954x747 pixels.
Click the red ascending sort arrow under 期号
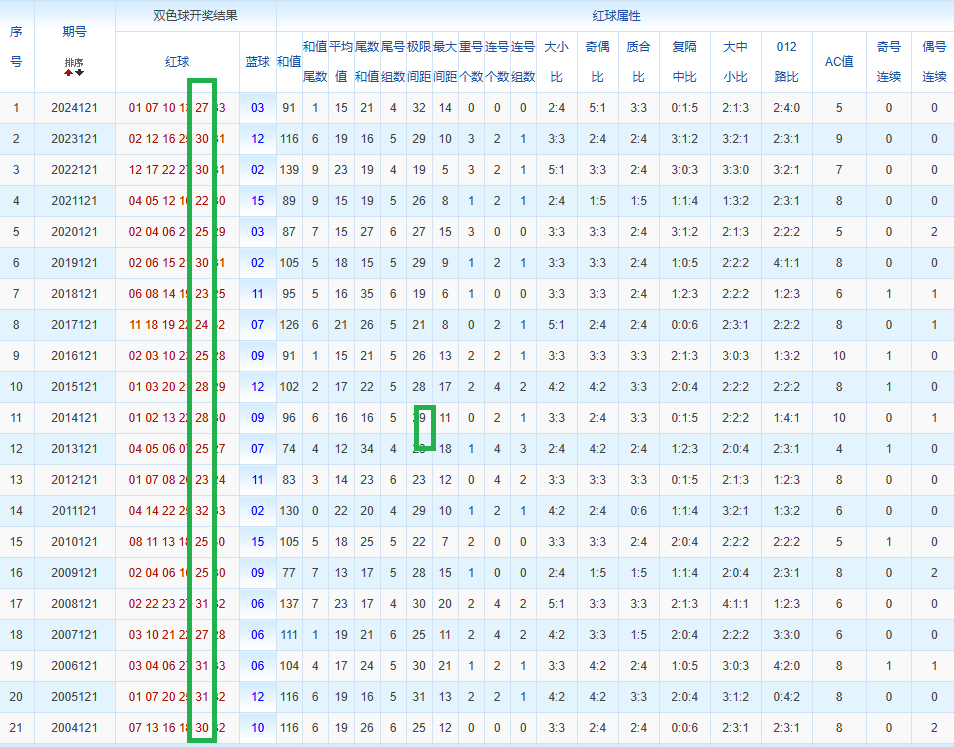pos(69,72)
